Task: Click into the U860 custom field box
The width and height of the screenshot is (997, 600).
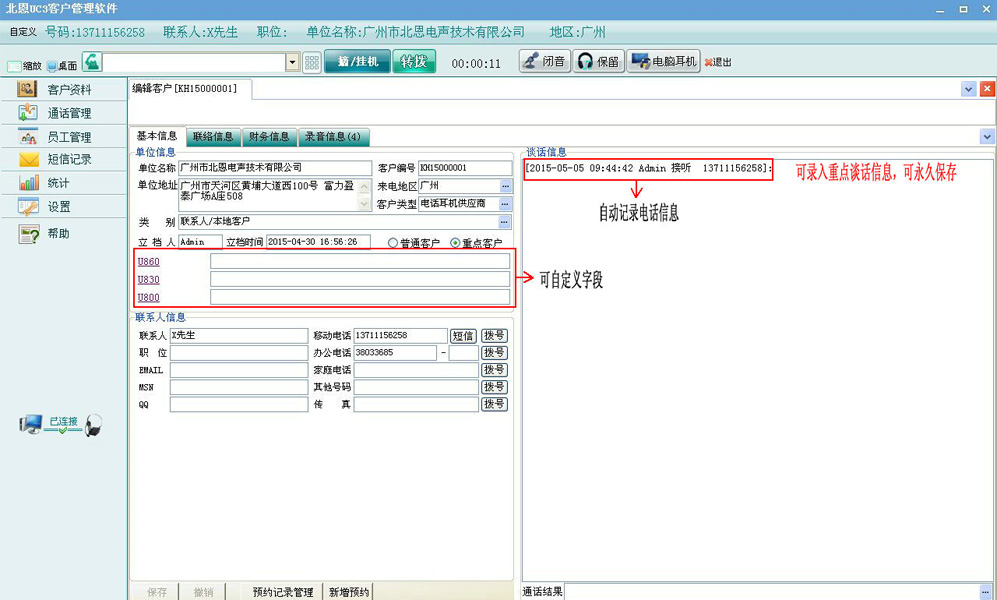Action: tap(360, 261)
